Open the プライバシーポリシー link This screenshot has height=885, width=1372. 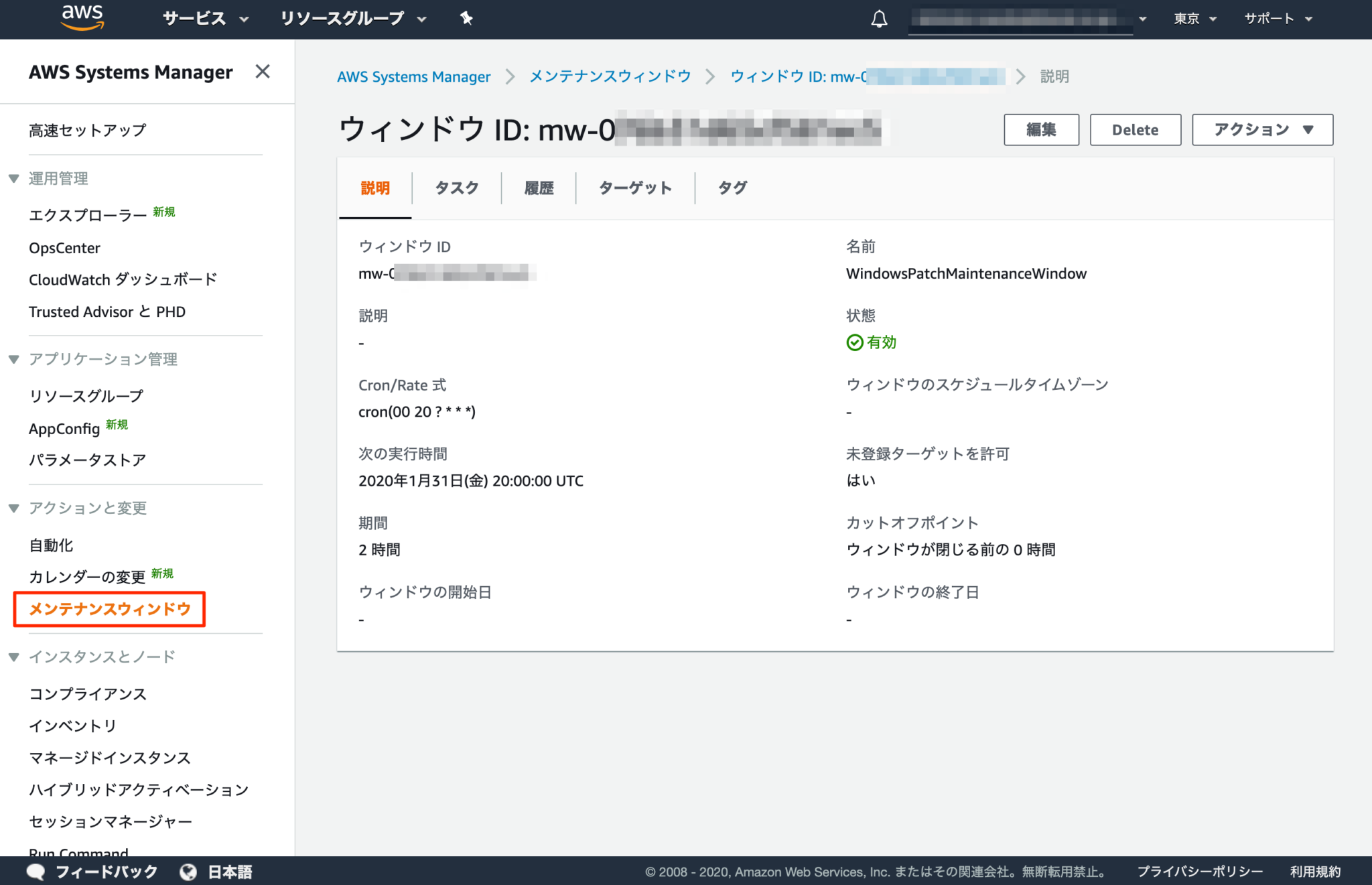1199,872
